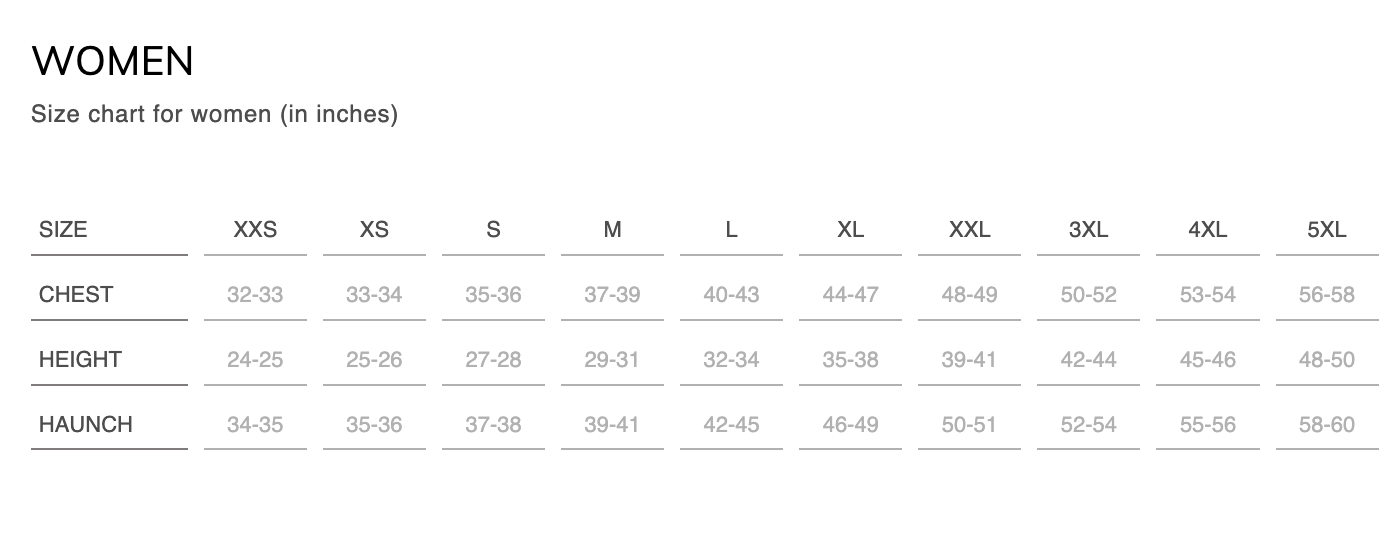Click haunch value 46-49 for size XL
Image resolution: width=1399 pixels, height=541 pixels.
(850, 425)
